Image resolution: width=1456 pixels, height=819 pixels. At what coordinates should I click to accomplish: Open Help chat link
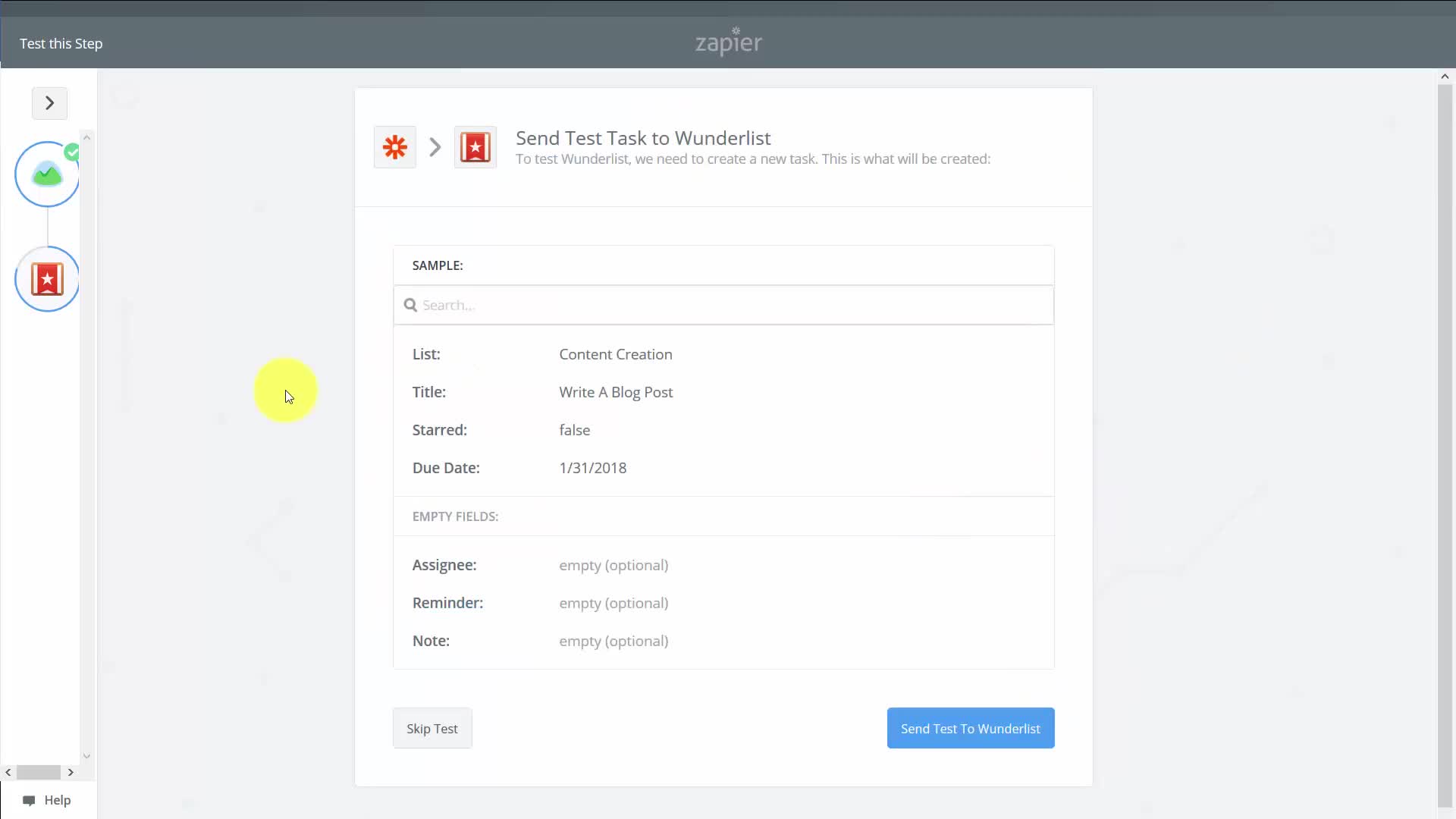pos(47,800)
